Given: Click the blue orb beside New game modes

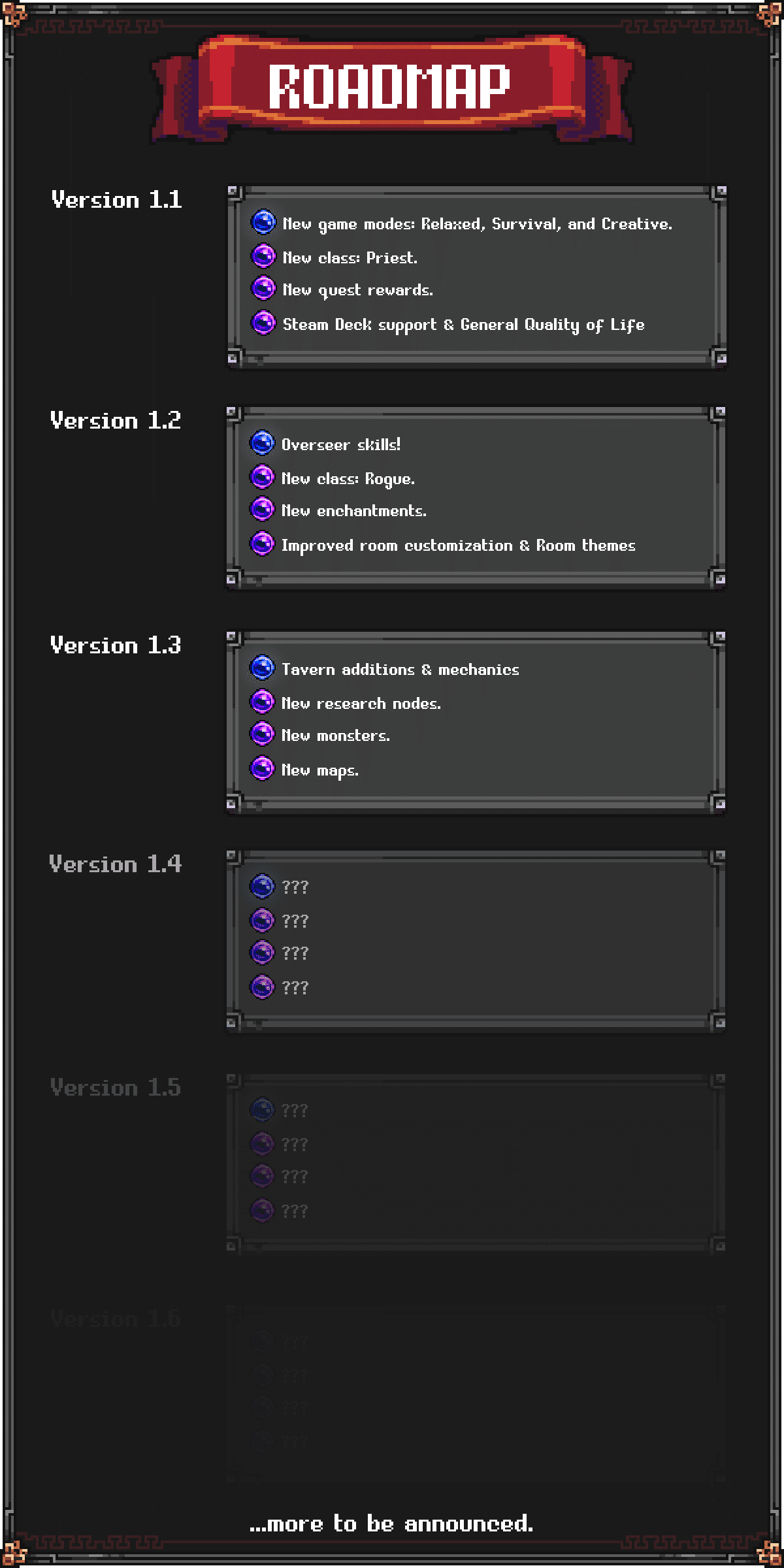Looking at the screenshot, I should point(263,222).
